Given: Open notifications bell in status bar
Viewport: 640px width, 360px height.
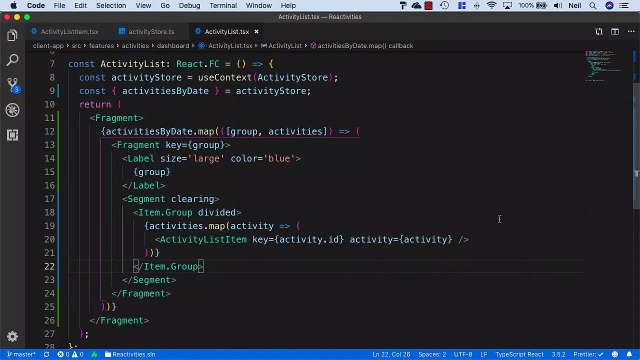Looking at the screenshot, I should click(629, 354).
